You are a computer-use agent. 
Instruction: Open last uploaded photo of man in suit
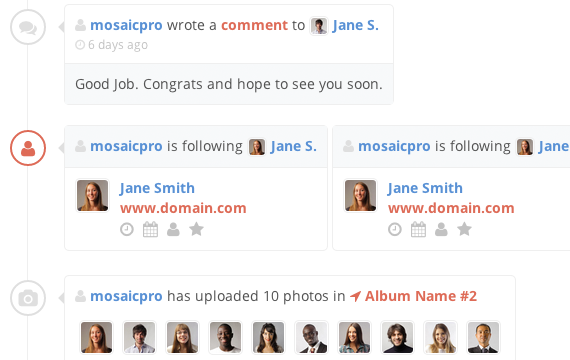(483, 337)
